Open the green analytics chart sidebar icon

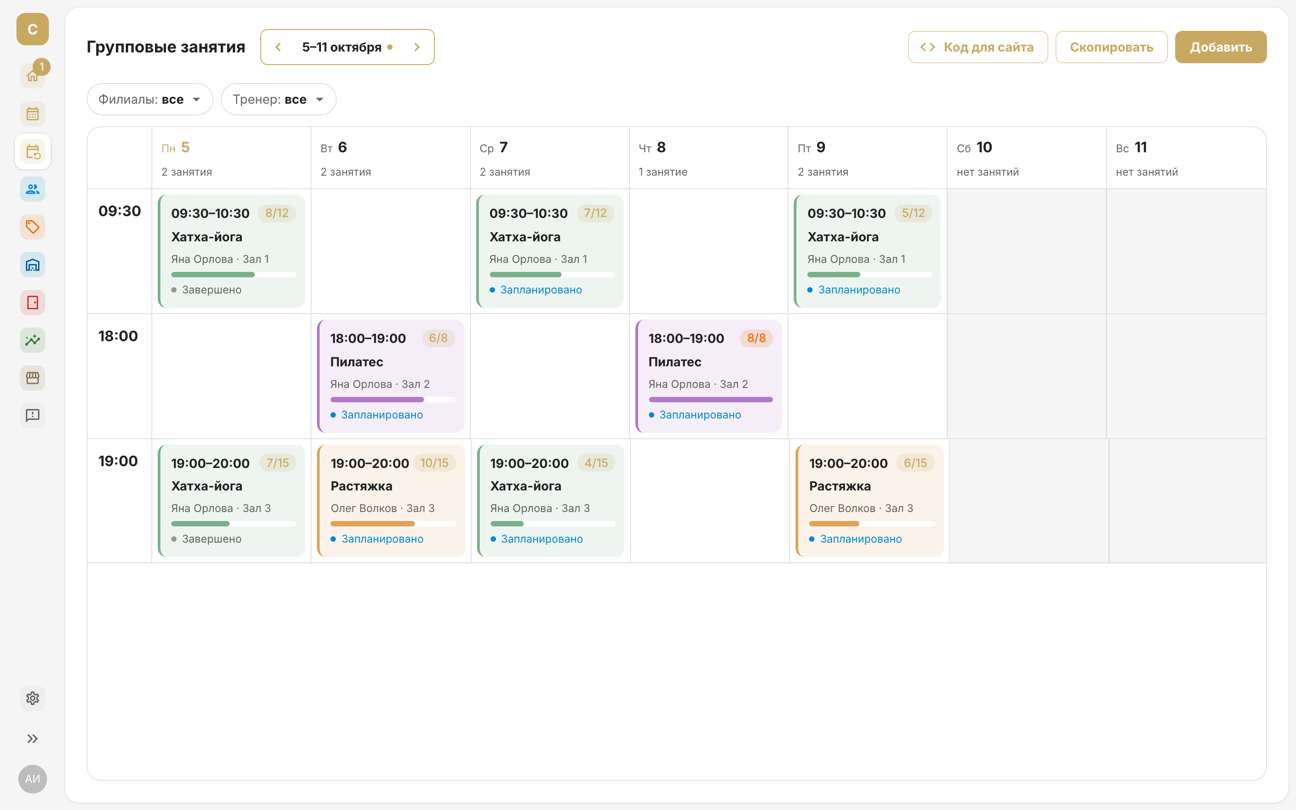pyautogui.click(x=33, y=340)
